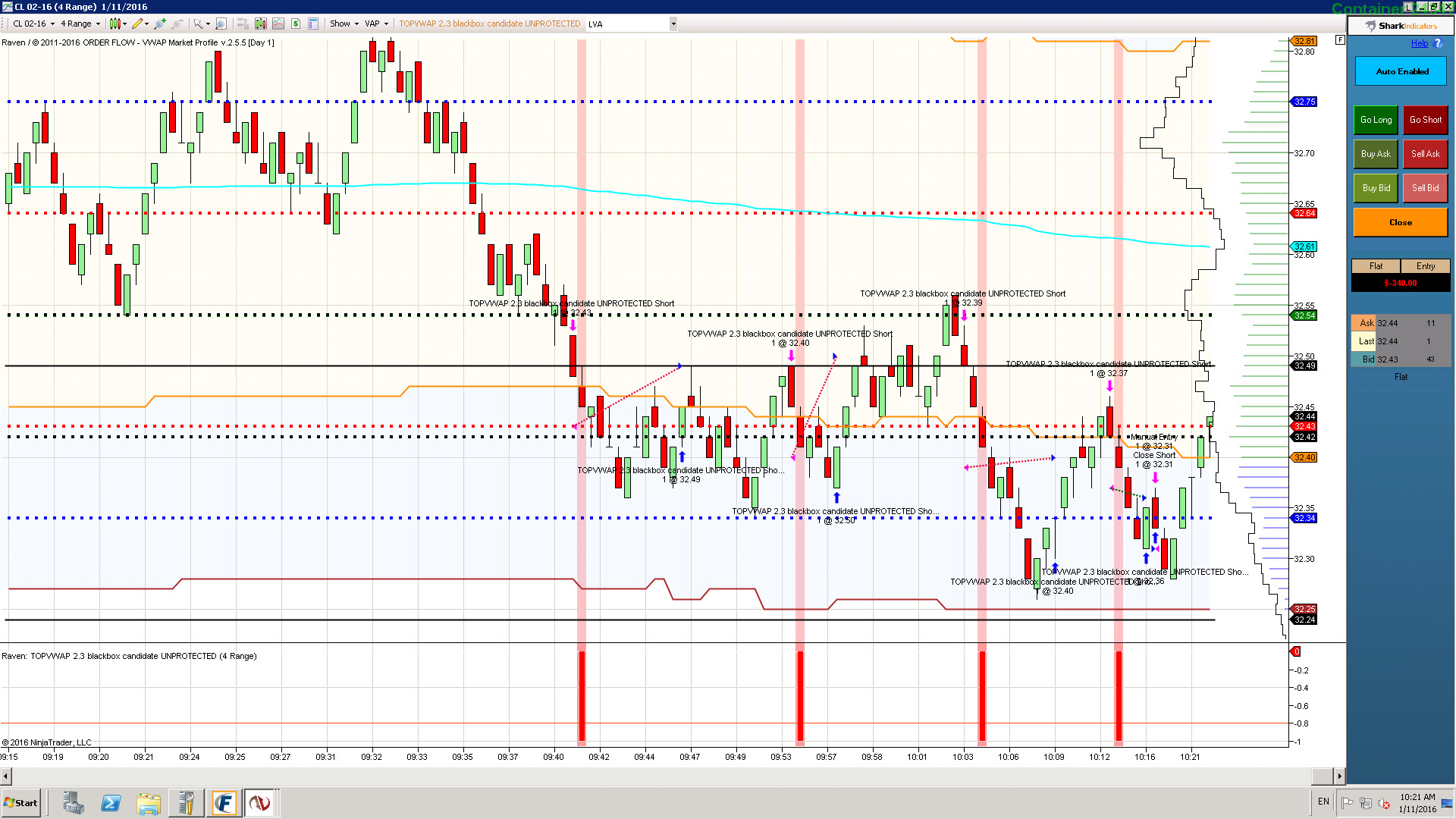Click the Help link

1419,43
